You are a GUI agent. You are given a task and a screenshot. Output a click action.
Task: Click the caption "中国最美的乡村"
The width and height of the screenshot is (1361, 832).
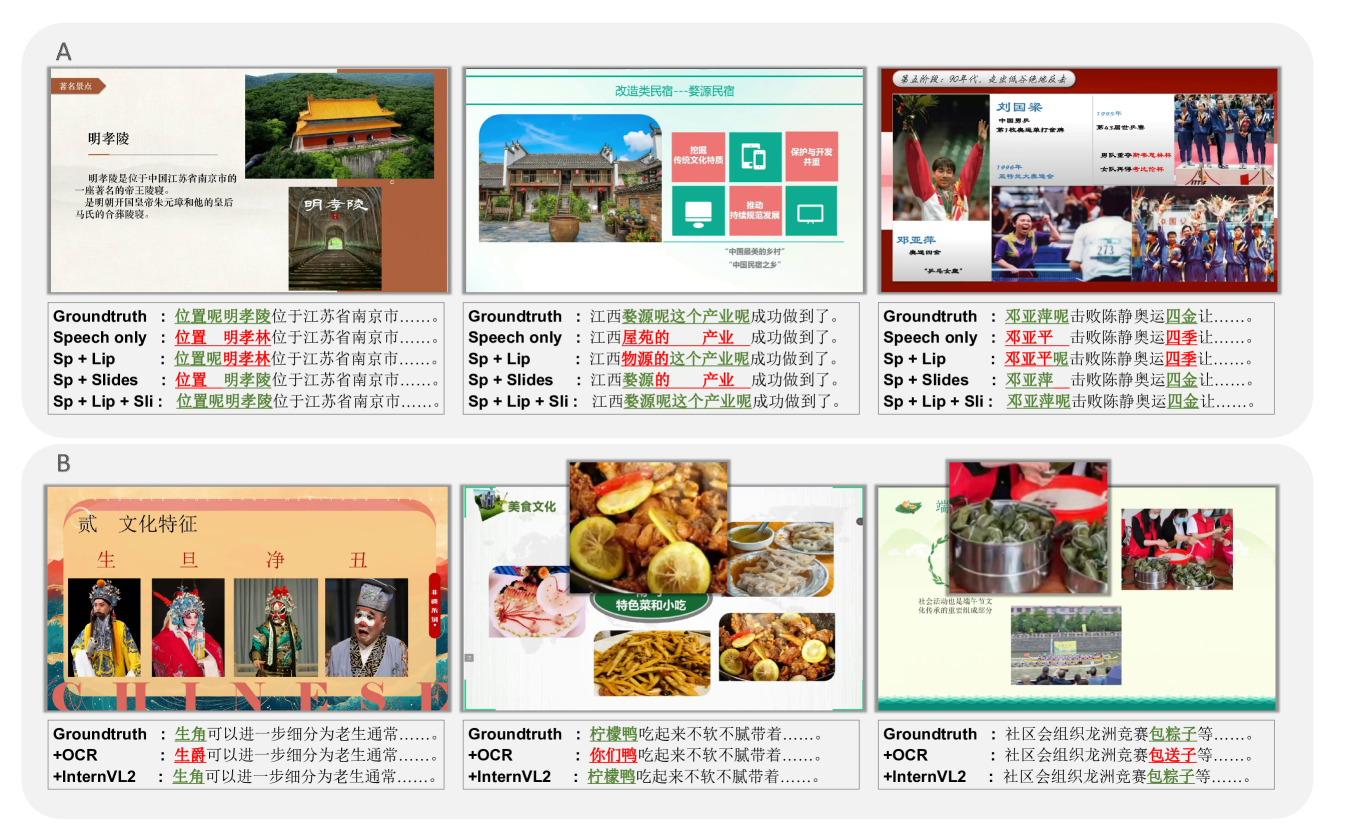[x=753, y=251]
